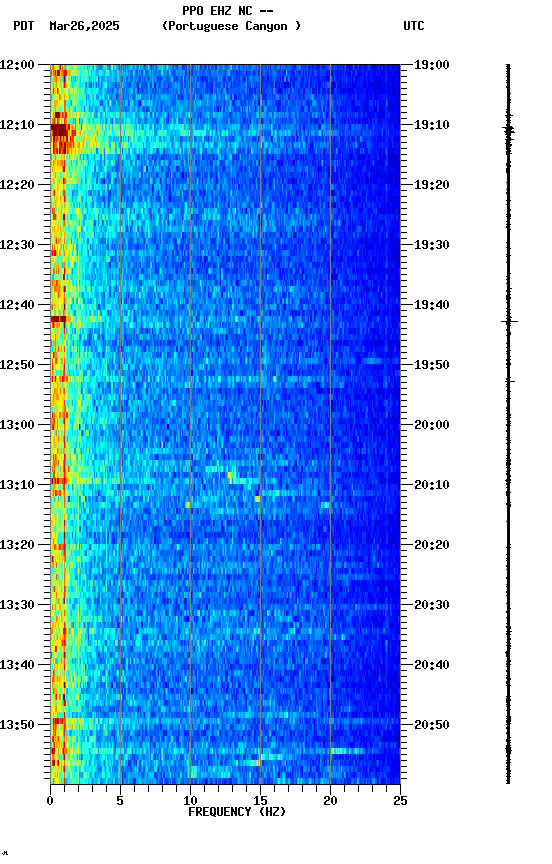Click the 12:20 PDT time label
This screenshot has width=552, height=864.
[17, 185]
